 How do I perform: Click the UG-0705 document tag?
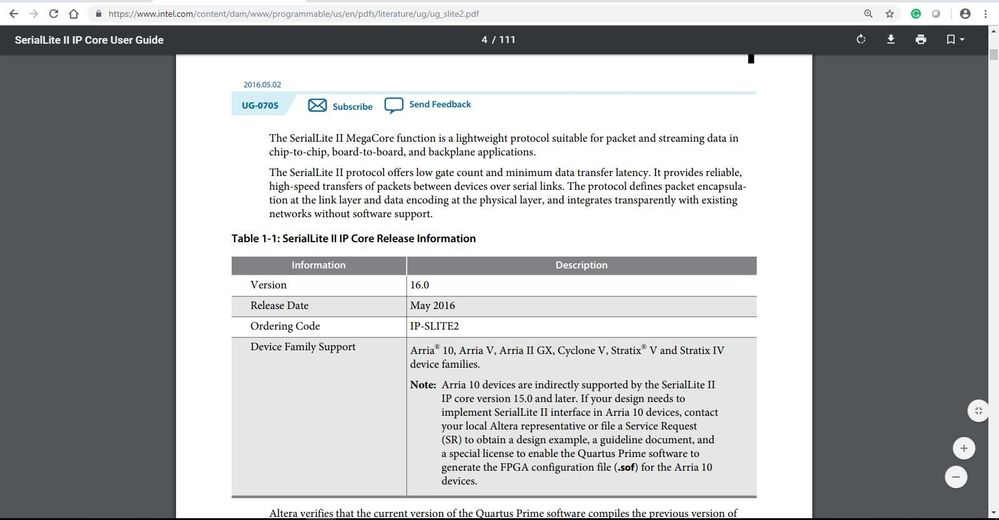click(260, 105)
